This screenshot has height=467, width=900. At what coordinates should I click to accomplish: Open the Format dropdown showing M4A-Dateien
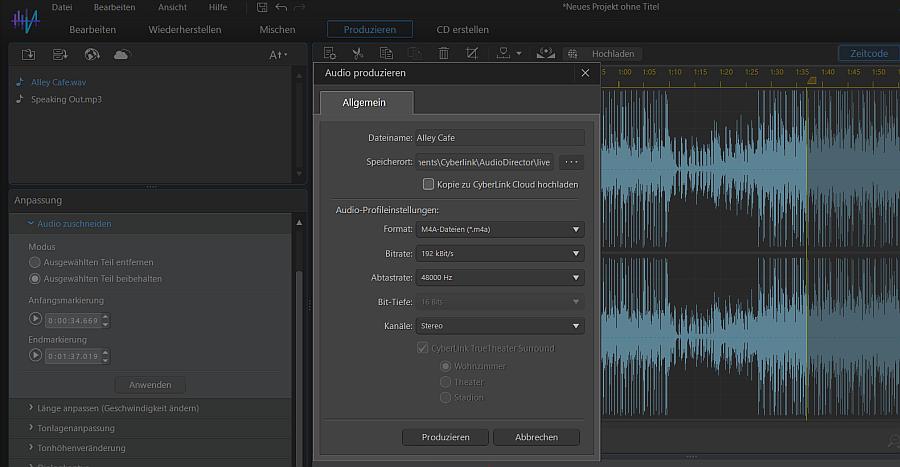(499, 229)
